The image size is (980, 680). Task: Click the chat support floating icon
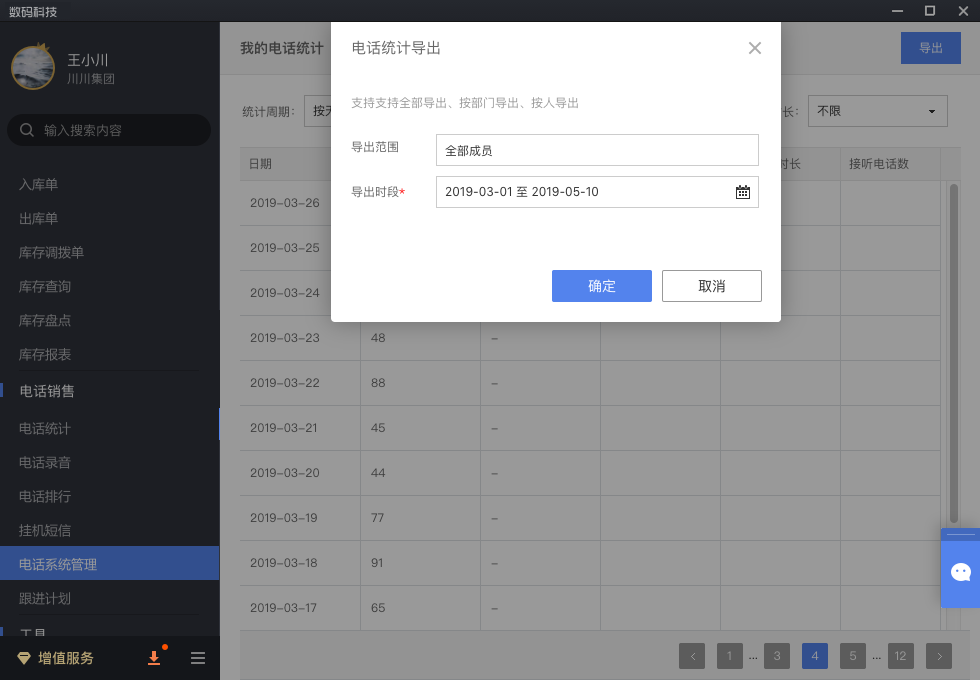coord(960,572)
